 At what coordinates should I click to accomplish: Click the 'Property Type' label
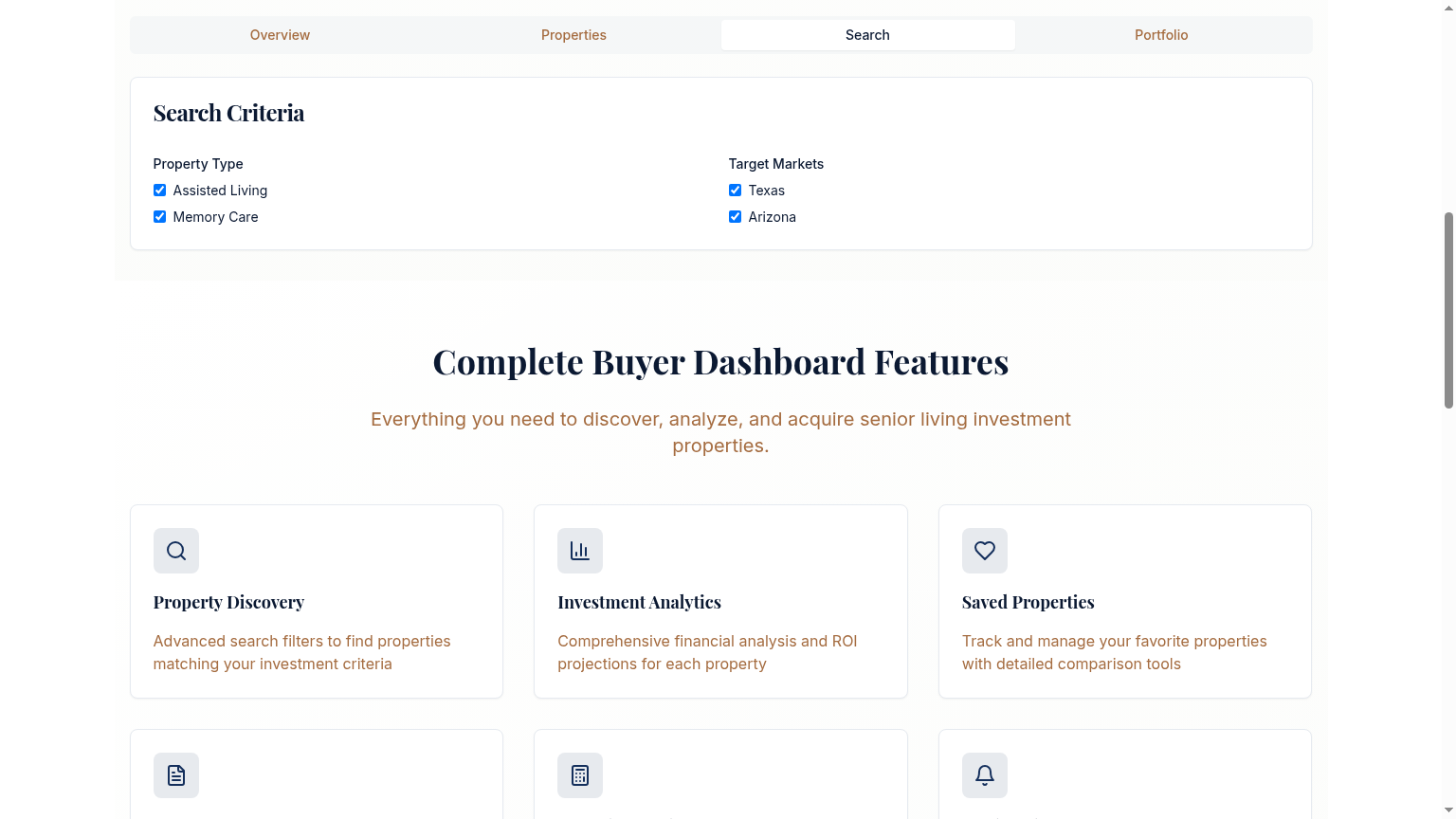tap(198, 164)
